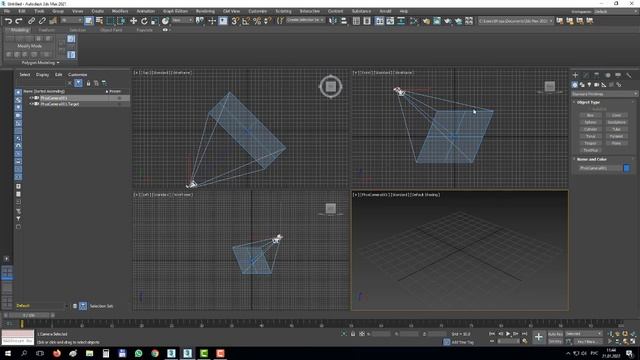The image size is (640, 360).
Task: Collapse the Object Type rollout
Action: (588, 102)
